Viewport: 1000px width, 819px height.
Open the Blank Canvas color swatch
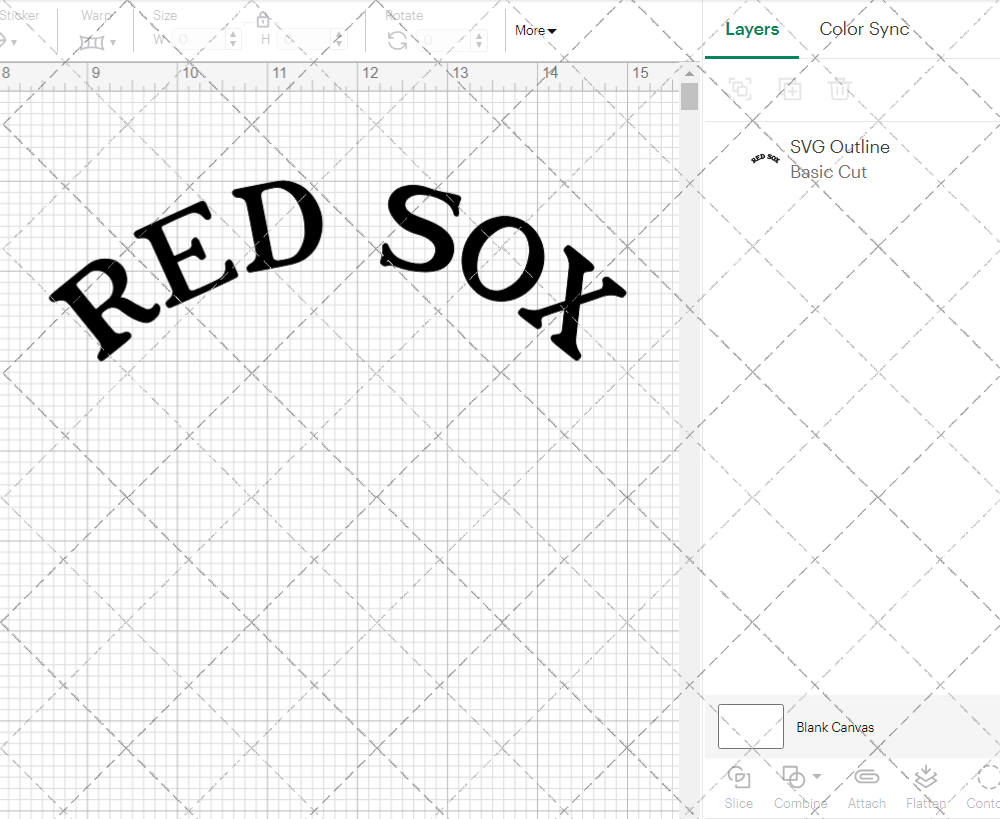[x=750, y=727]
